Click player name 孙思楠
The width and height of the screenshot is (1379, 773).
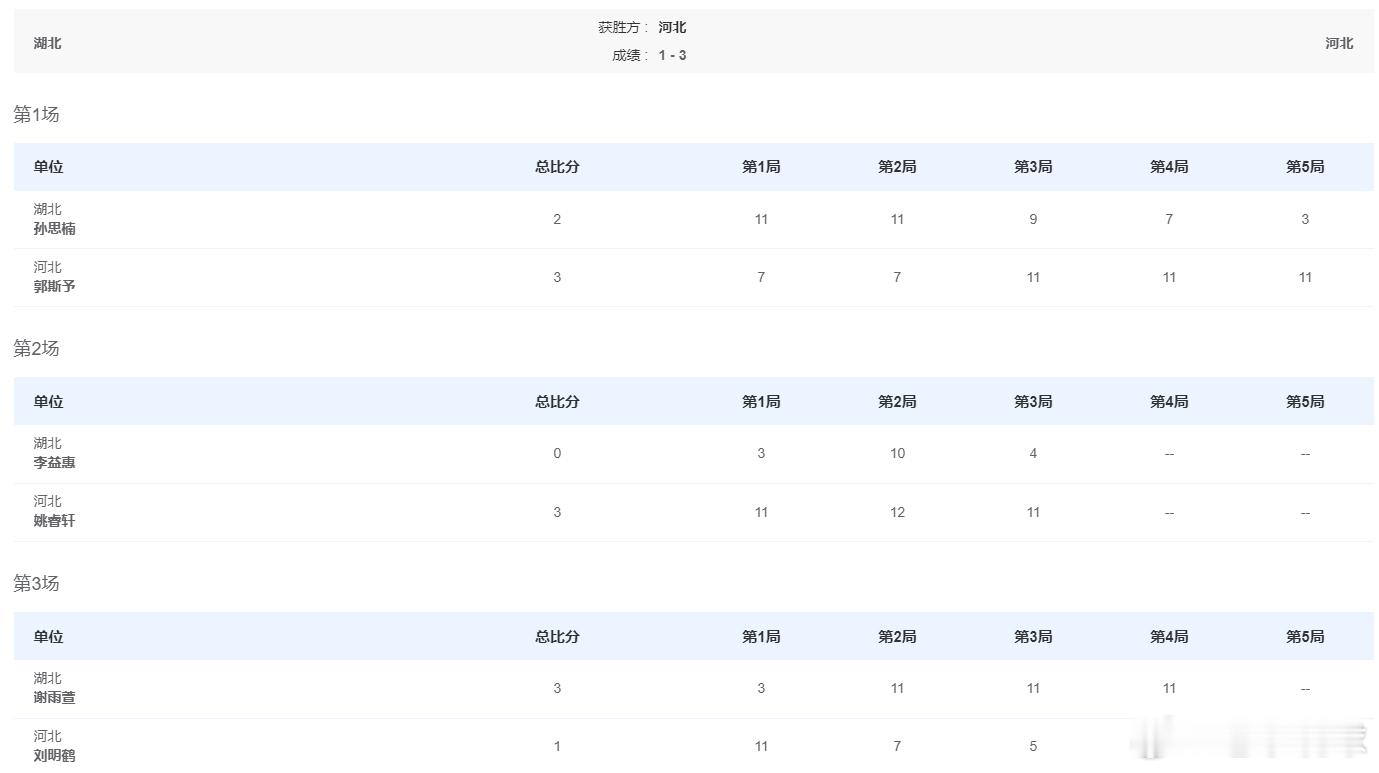point(54,228)
